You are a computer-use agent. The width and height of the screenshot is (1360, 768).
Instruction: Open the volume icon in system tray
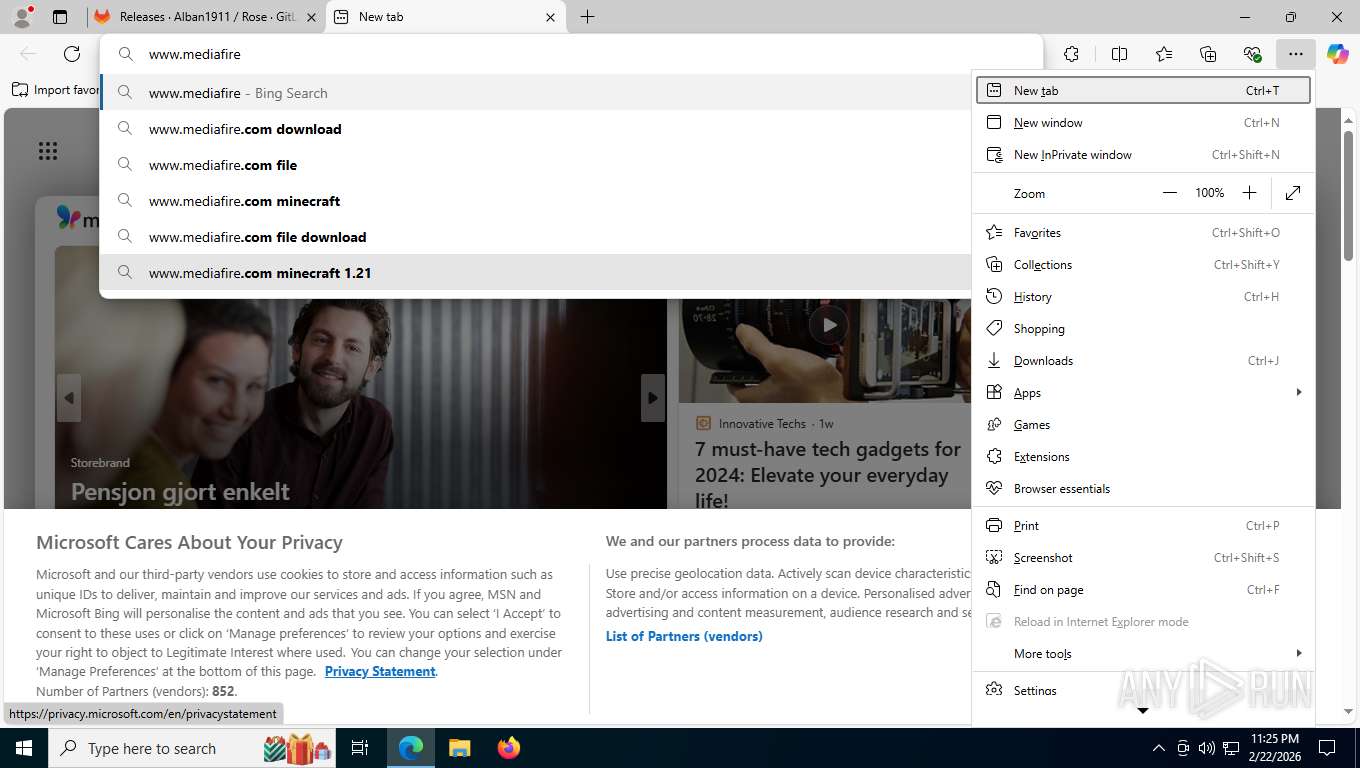(x=1206, y=748)
